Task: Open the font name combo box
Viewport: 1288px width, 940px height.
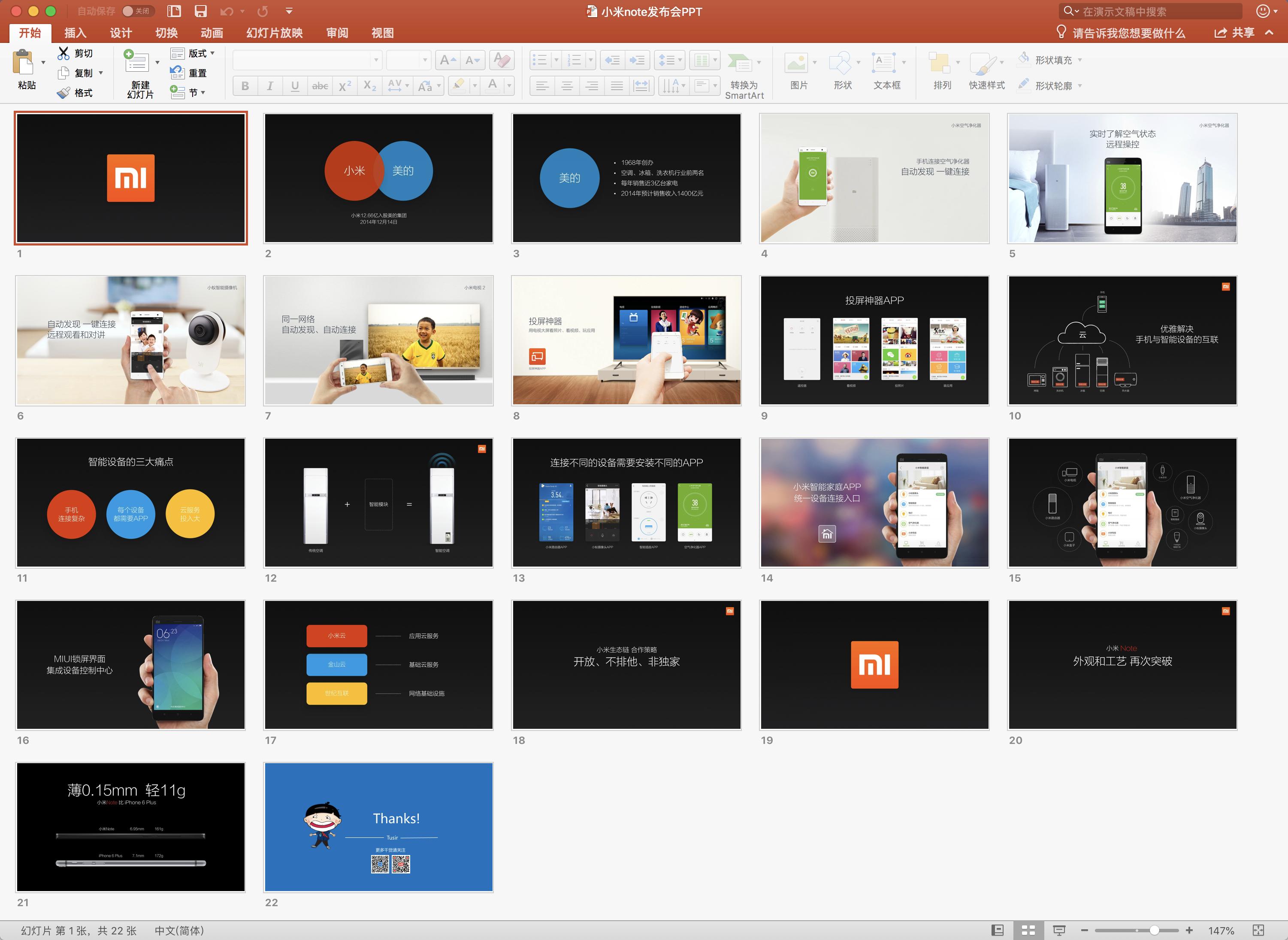Action: pyautogui.click(x=307, y=60)
